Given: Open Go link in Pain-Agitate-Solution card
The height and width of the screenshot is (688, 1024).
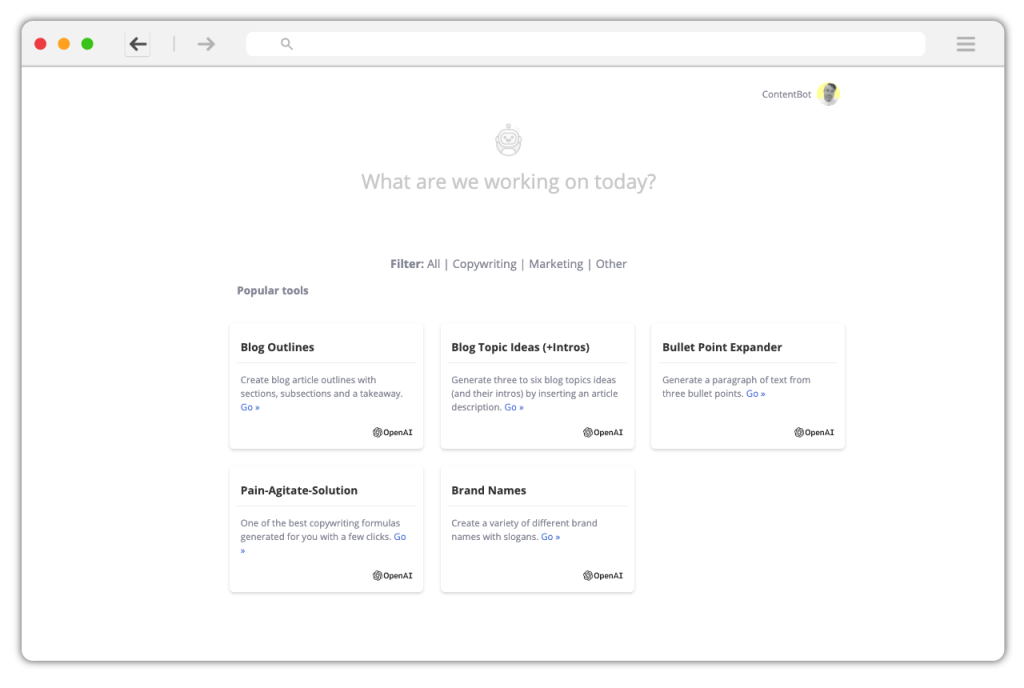Looking at the screenshot, I should [400, 537].
